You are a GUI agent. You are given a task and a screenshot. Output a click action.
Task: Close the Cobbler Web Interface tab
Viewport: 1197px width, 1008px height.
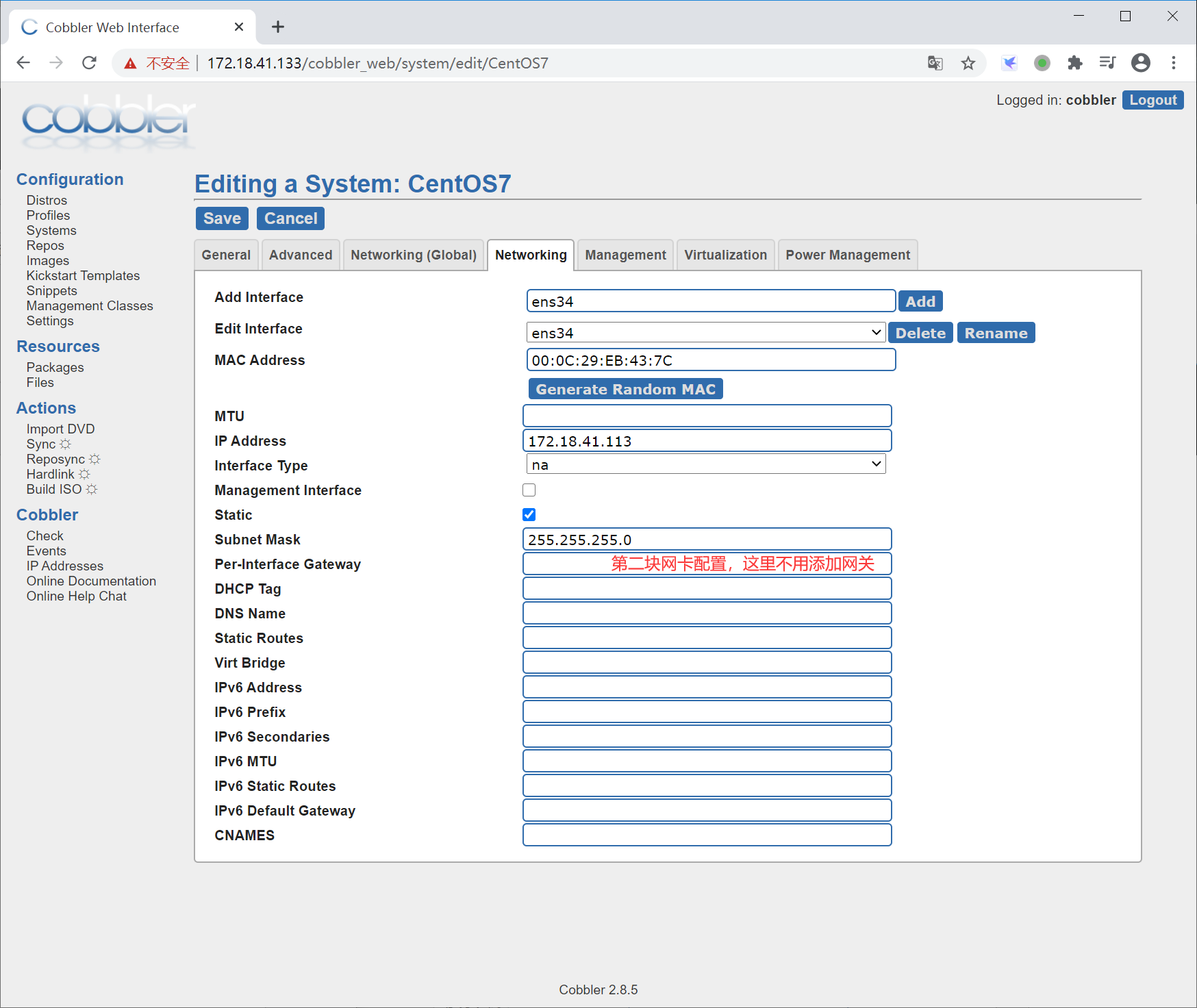pos(238,27)
